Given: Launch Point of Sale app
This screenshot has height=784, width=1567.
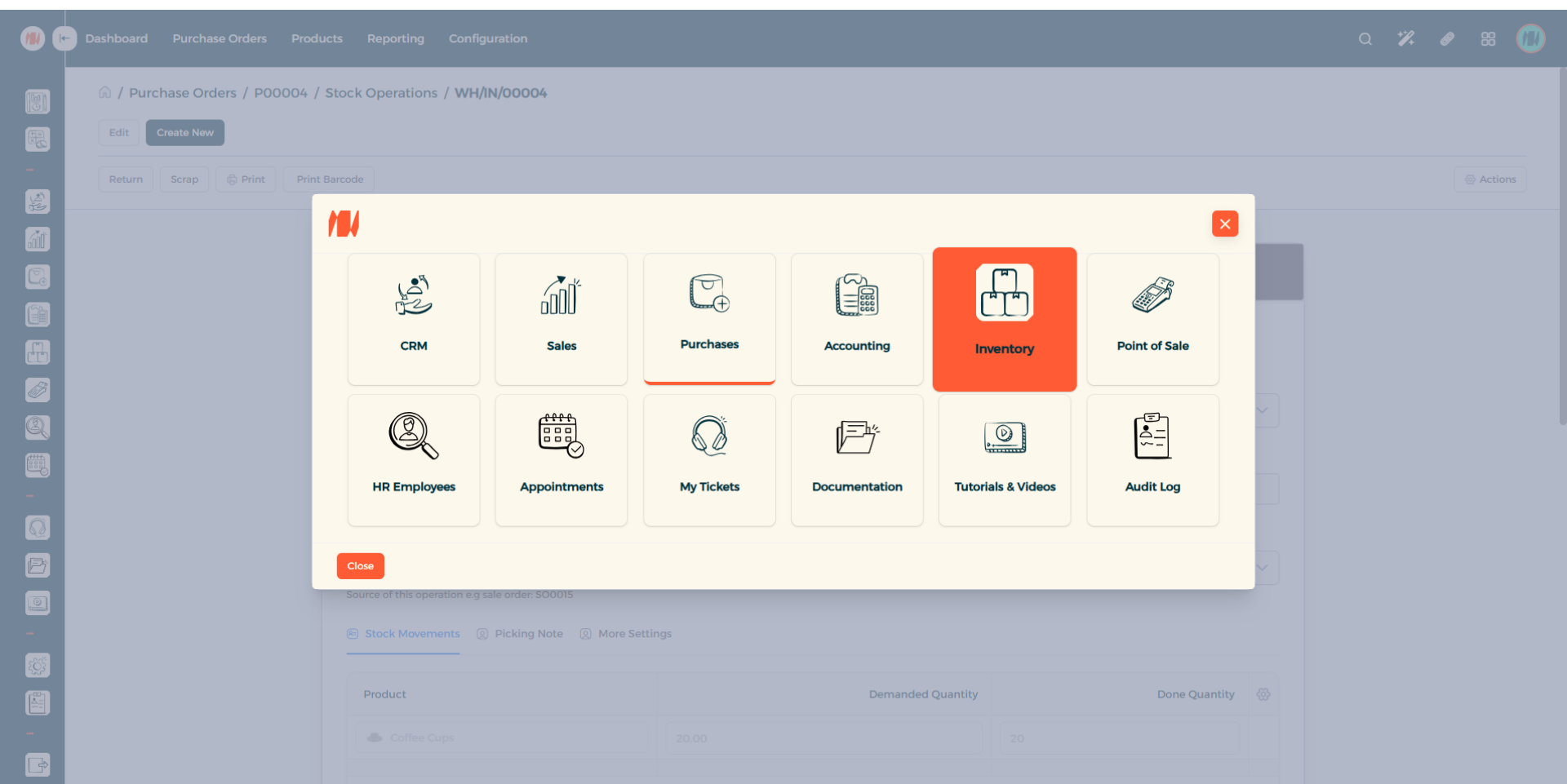Looking at the screenshot, I should pos(1152,318).
